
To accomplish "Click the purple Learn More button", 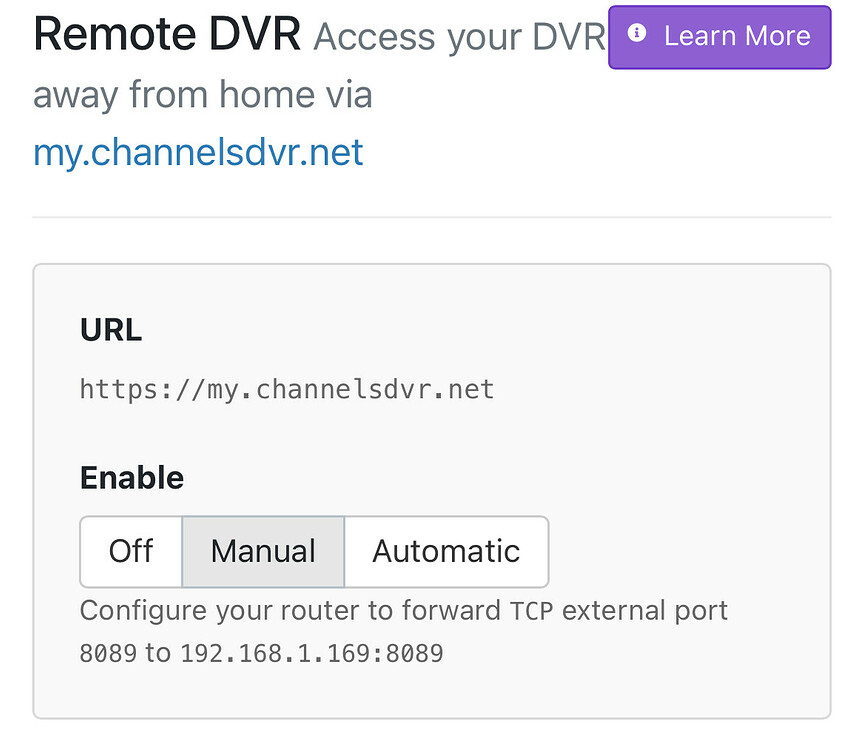I will pyautogui.click(x=718, y=36).
